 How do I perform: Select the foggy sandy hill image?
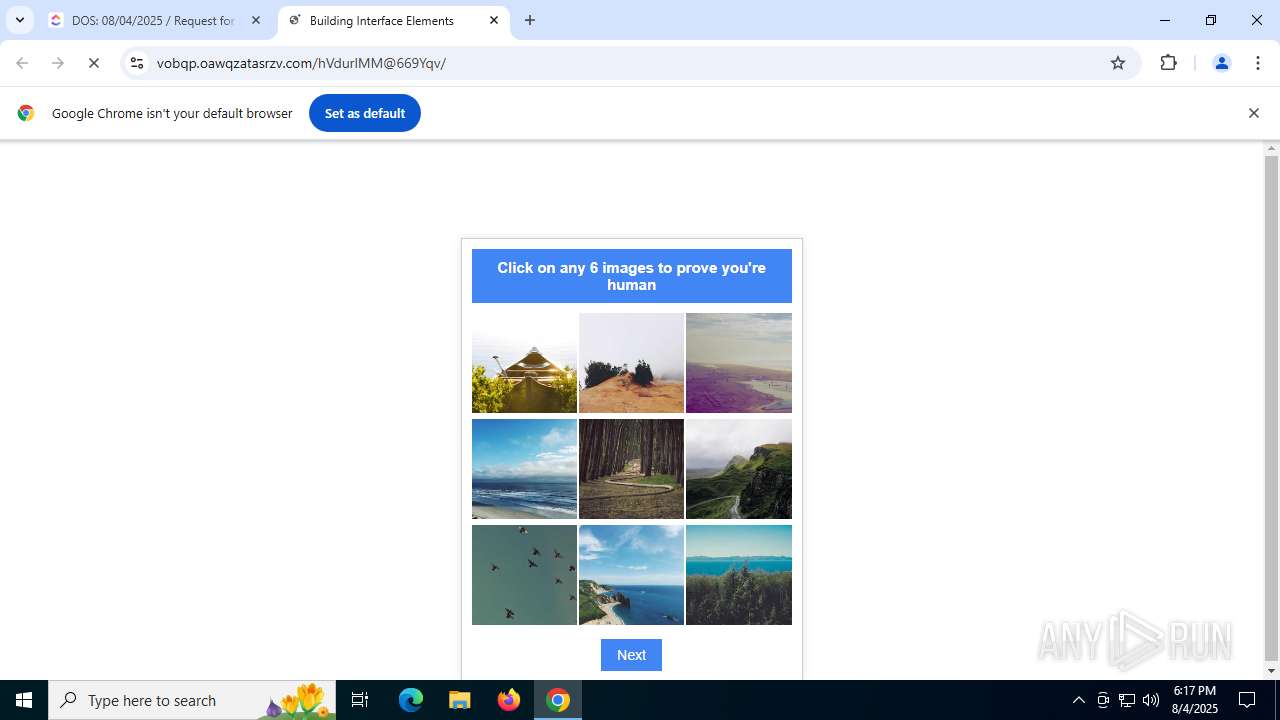click(631, 363)
